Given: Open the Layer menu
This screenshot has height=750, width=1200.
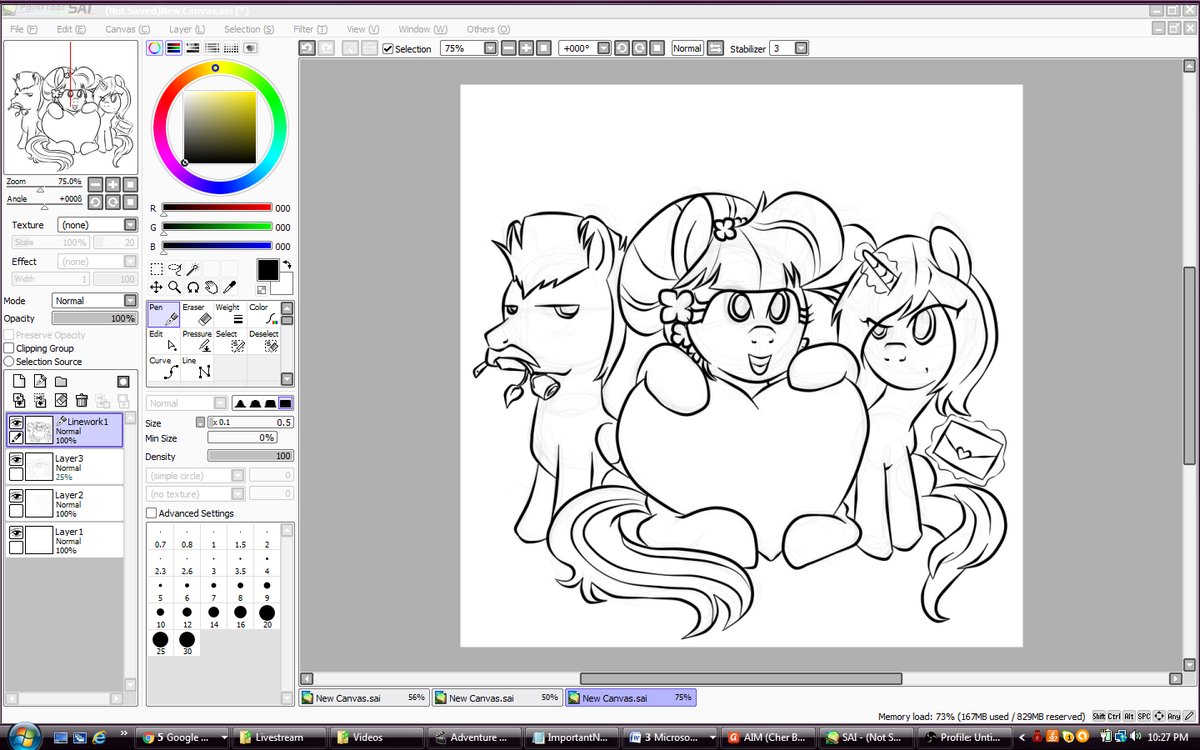Looking at the screenshot, I should tap(187, 29).
